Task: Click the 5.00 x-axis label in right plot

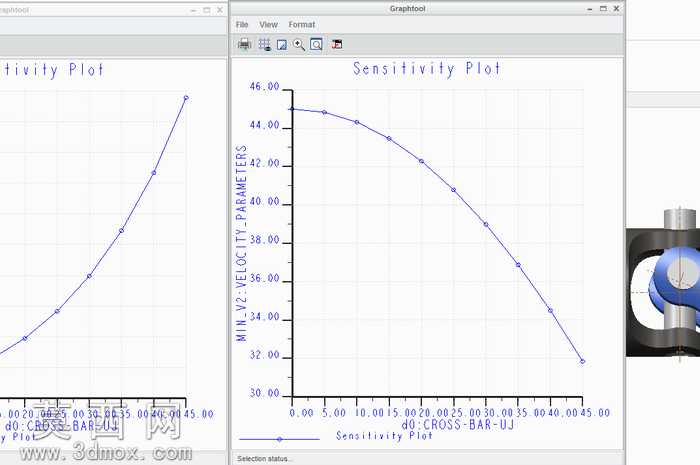Action: point(334,413)
